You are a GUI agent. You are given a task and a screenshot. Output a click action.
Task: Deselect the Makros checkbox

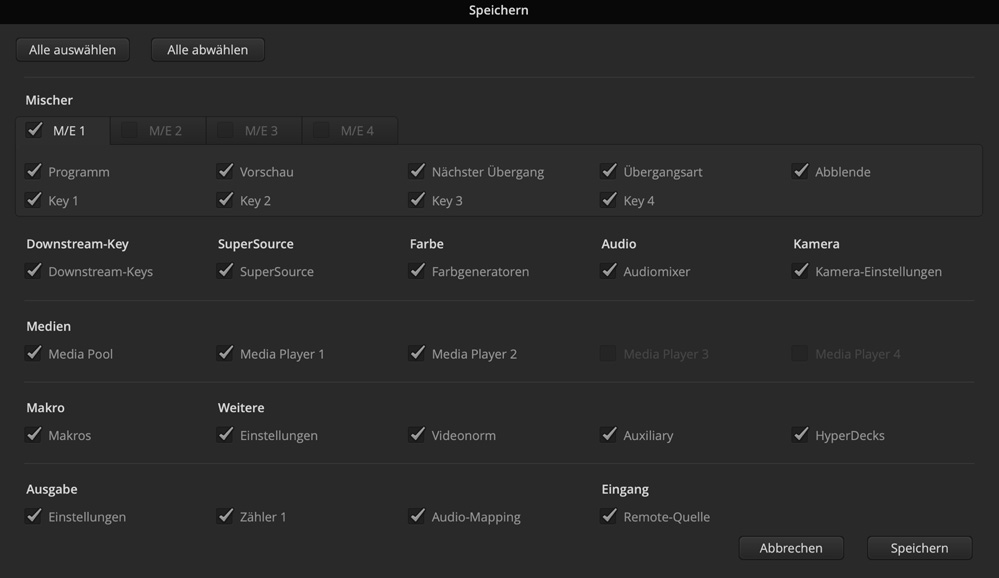[x=34, y=435]
